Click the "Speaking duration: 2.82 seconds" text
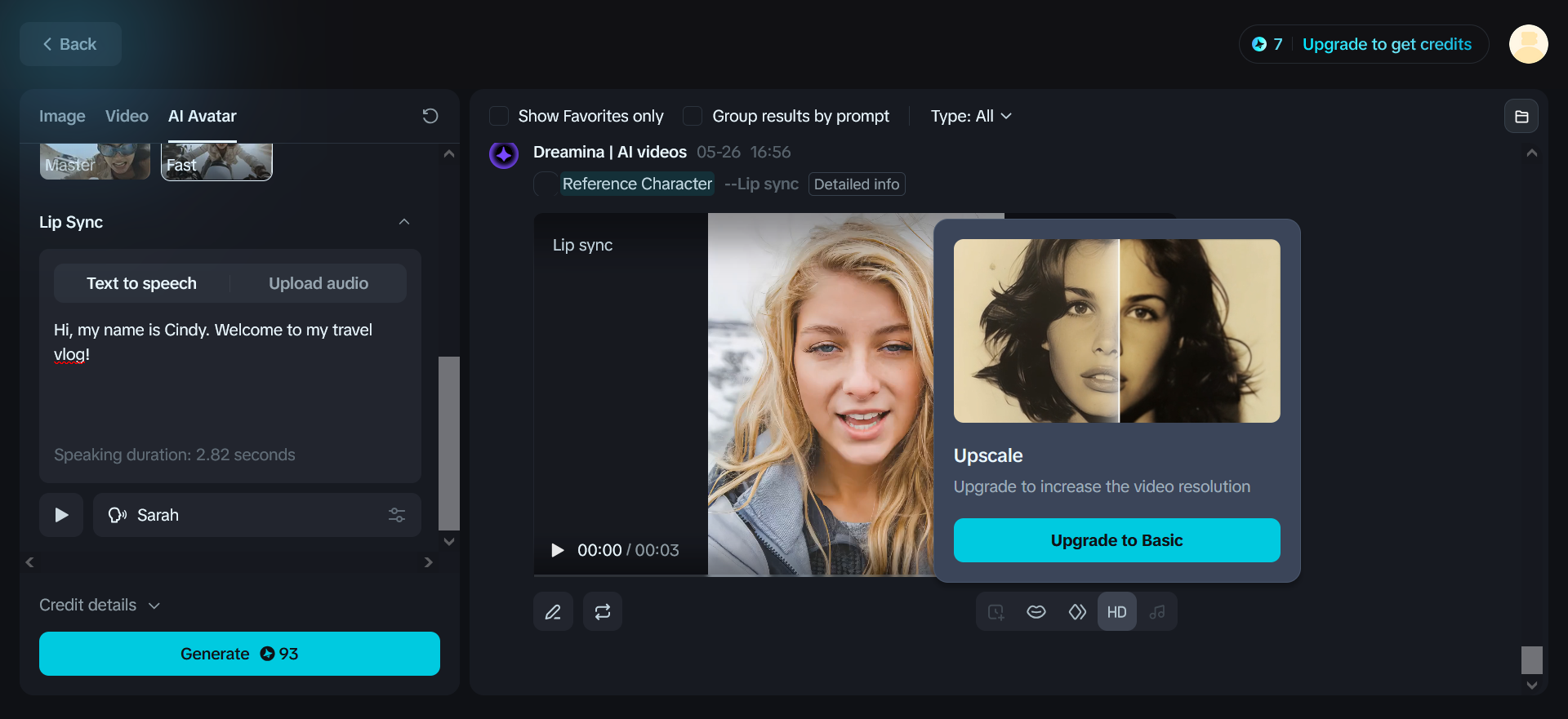This screenshot has height=719, width=1568. click(175, 455)
